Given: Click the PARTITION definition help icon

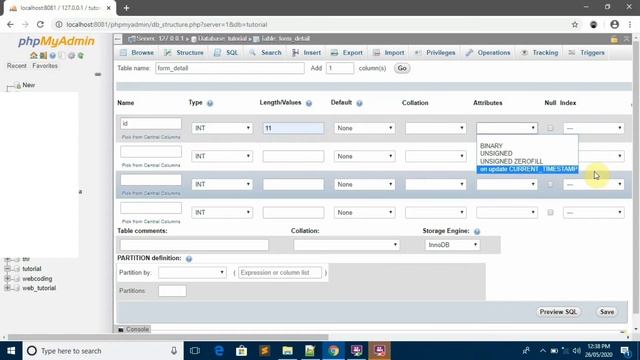Looking at the screenshot, I should tap(189, 259).
